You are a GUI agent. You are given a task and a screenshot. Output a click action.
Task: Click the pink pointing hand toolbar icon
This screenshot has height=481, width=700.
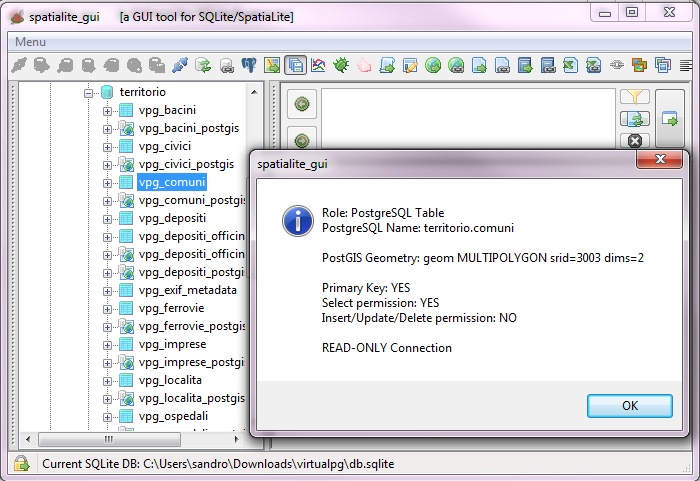coord(364,66)
